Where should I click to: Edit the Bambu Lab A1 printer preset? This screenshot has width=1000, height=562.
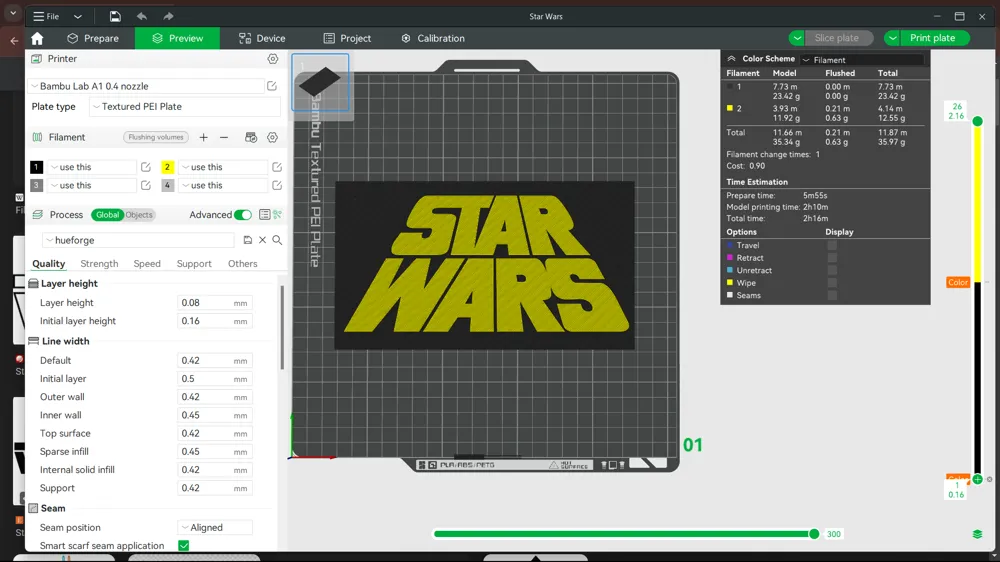(272, 86)
